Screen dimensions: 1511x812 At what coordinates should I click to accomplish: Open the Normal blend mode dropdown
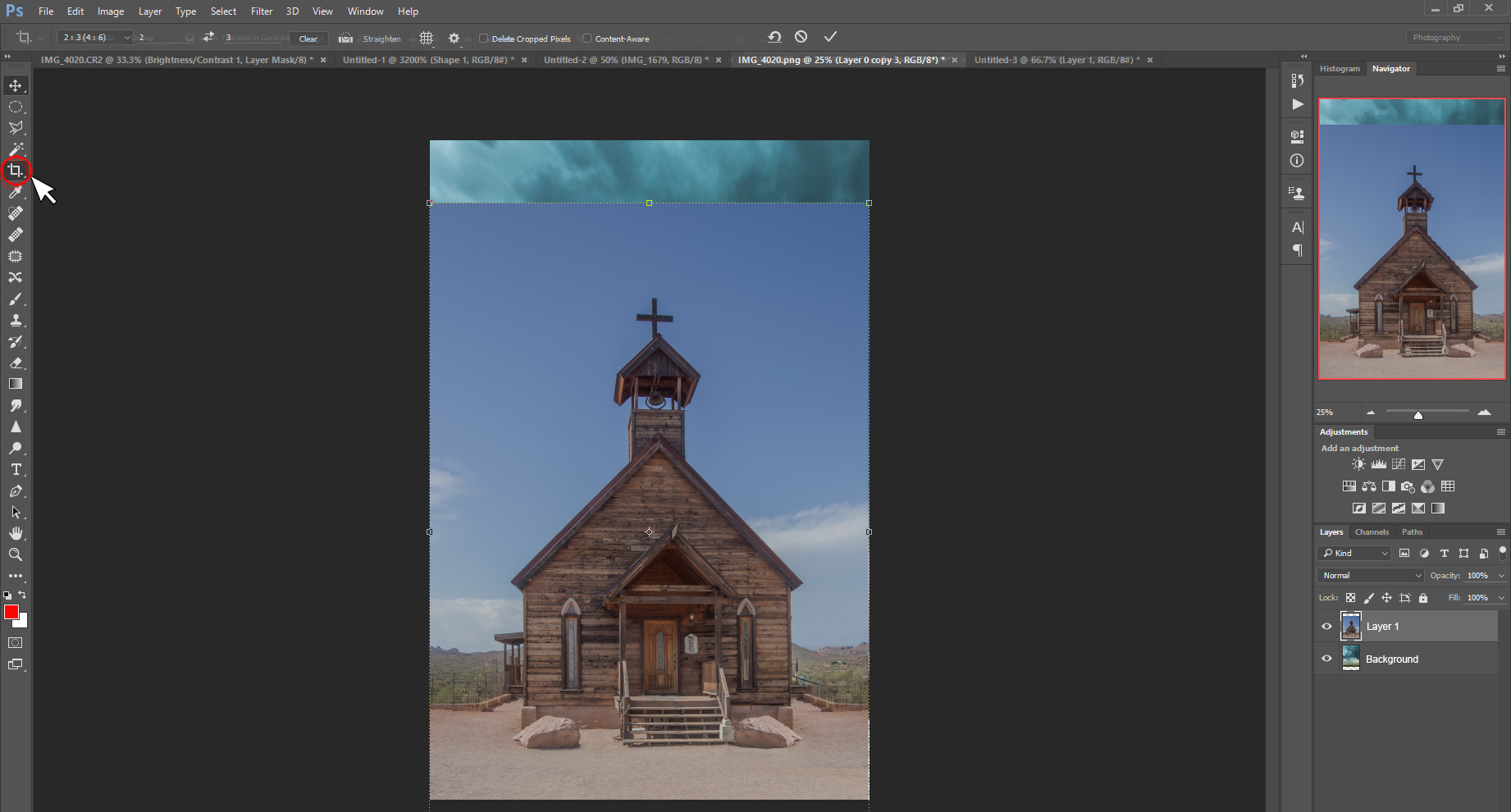pos(1371,576)
